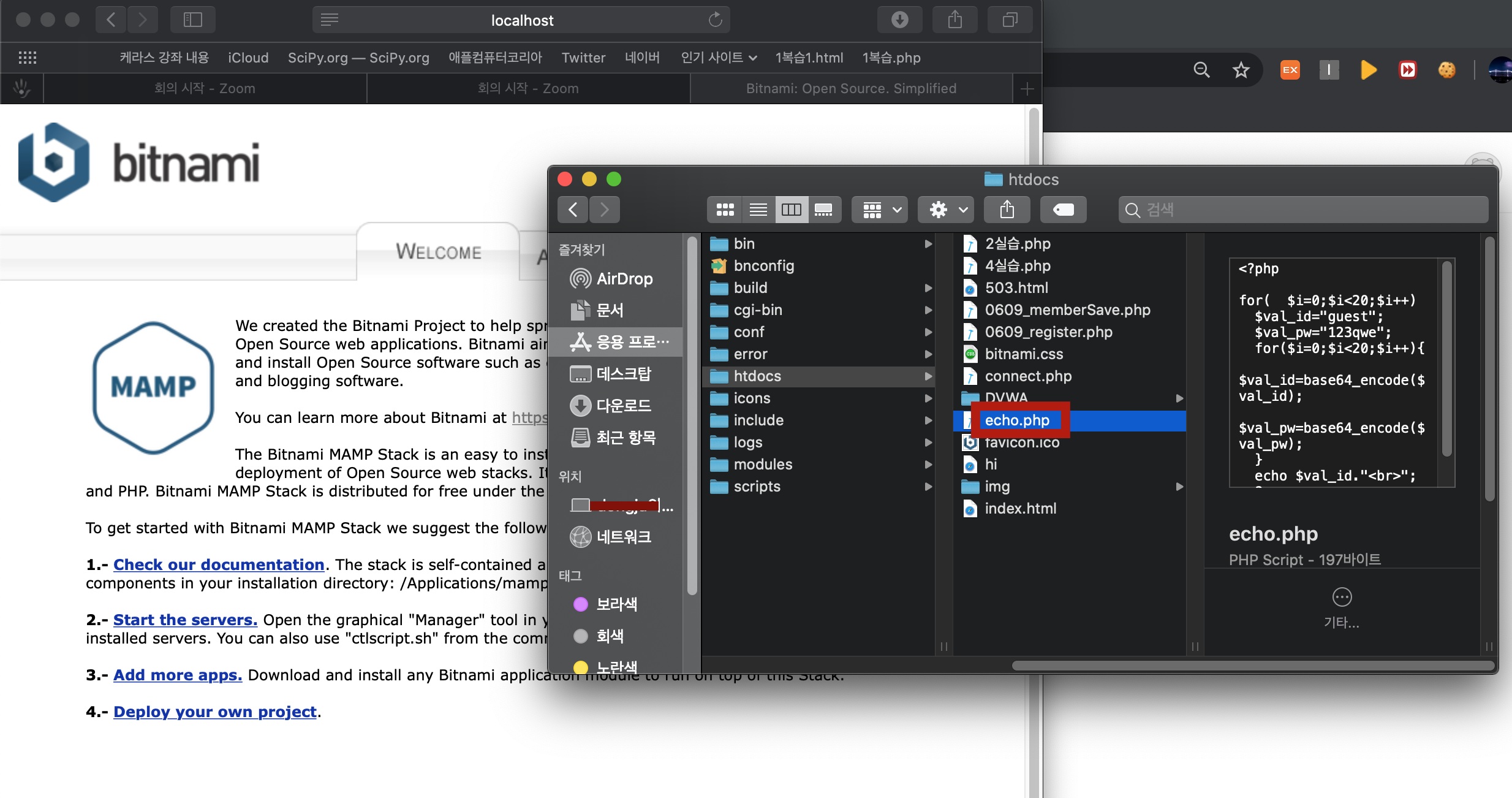Viewport: 1512px width, 798px height.
Task: Go back in Finder htdocs window
Action: 573,210
